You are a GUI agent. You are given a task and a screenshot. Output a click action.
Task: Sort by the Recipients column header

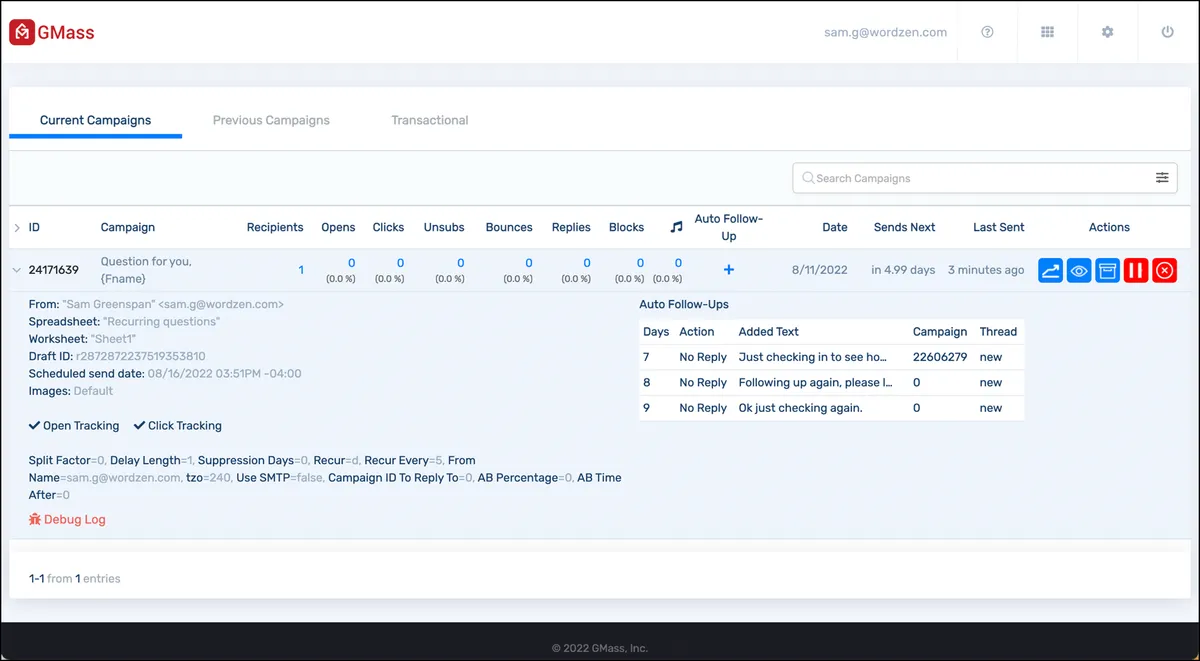[x=275, y=227]
